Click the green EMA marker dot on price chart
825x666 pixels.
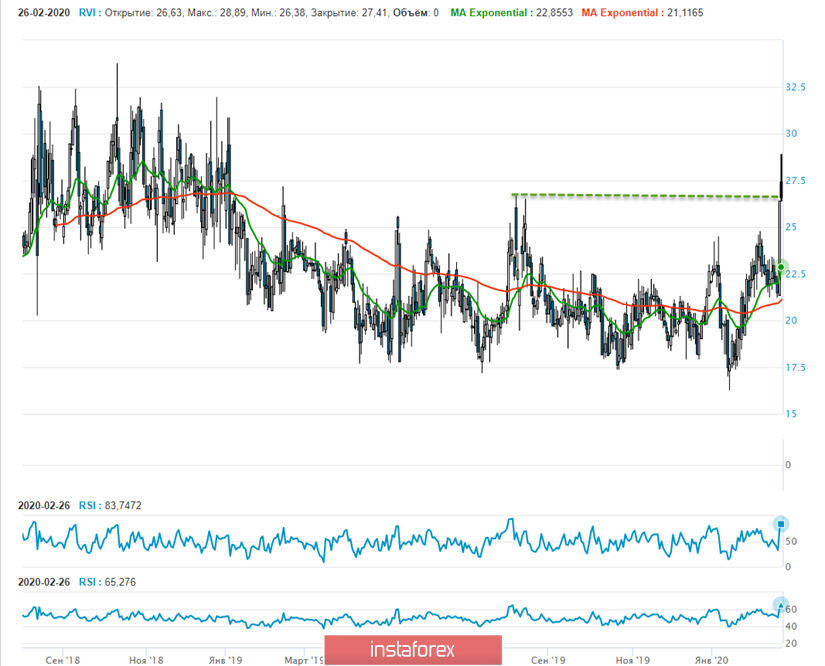(781, 267)
